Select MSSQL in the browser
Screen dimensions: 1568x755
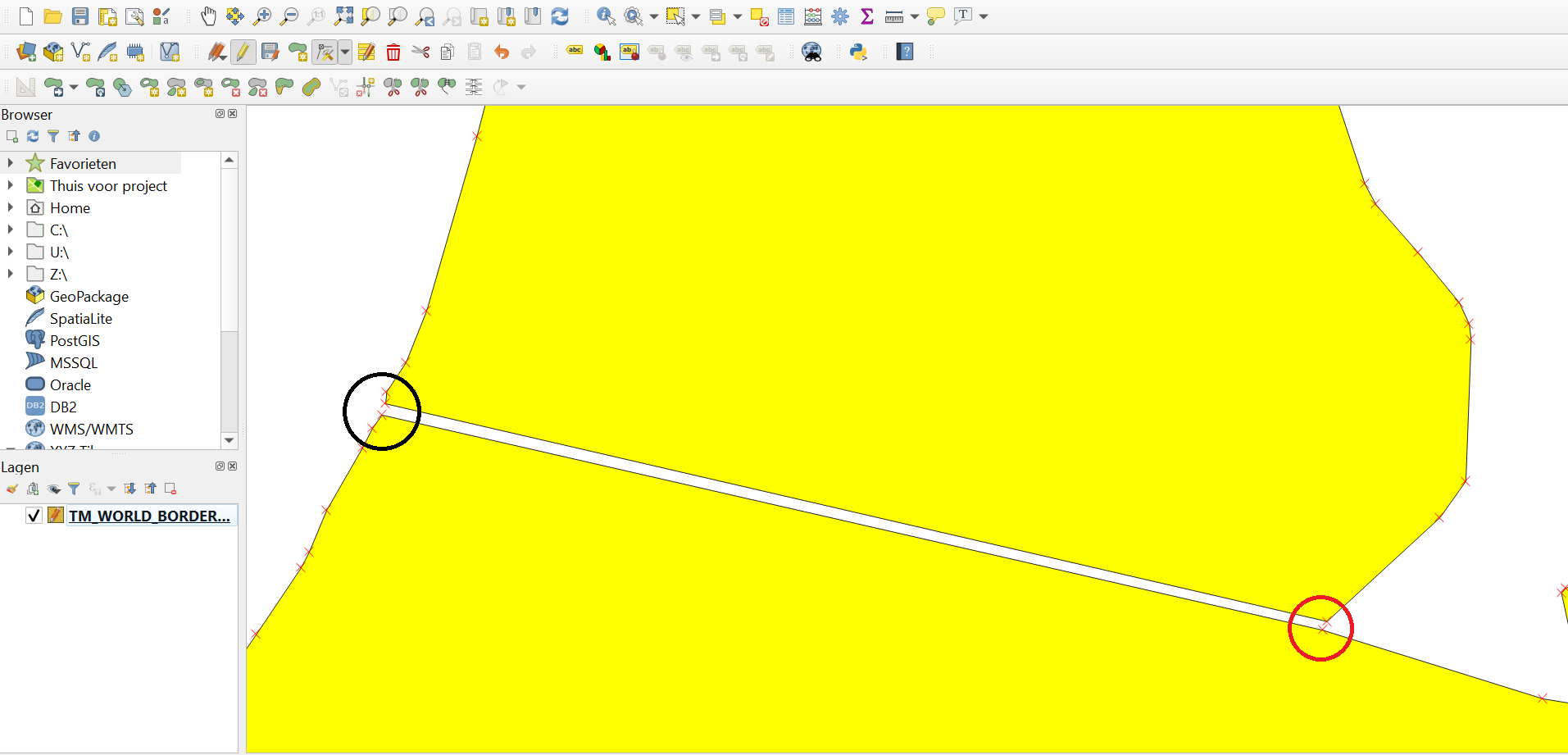pyautogui.click(x=74, y=363)
